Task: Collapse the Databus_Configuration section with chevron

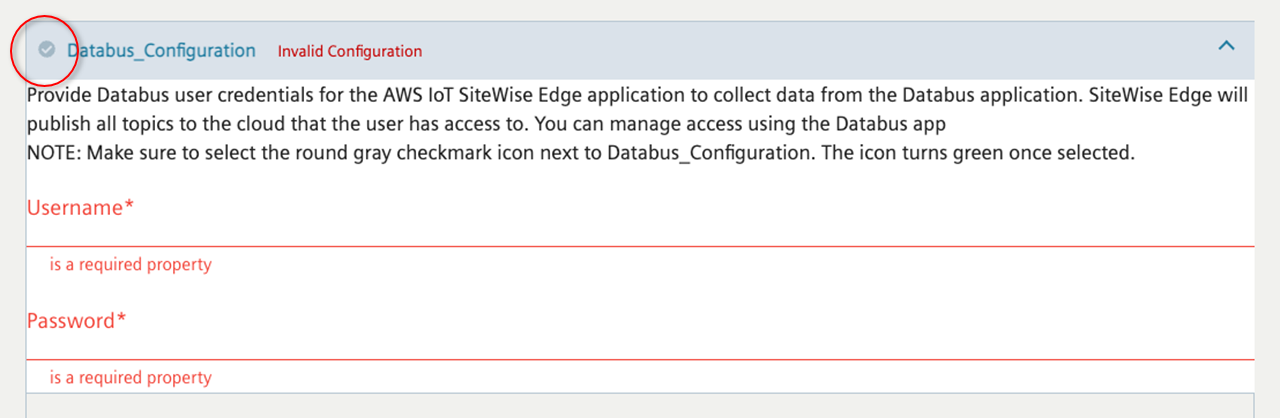Action: 1226,46
